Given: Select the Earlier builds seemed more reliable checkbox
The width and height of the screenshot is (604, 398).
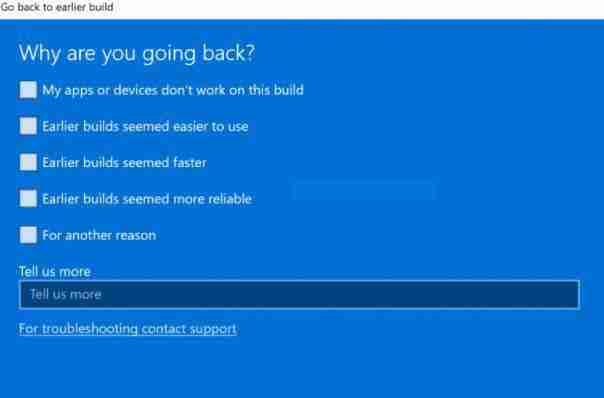Looking at the screenshot, I should pyautogui.click(x=28, y=199).
